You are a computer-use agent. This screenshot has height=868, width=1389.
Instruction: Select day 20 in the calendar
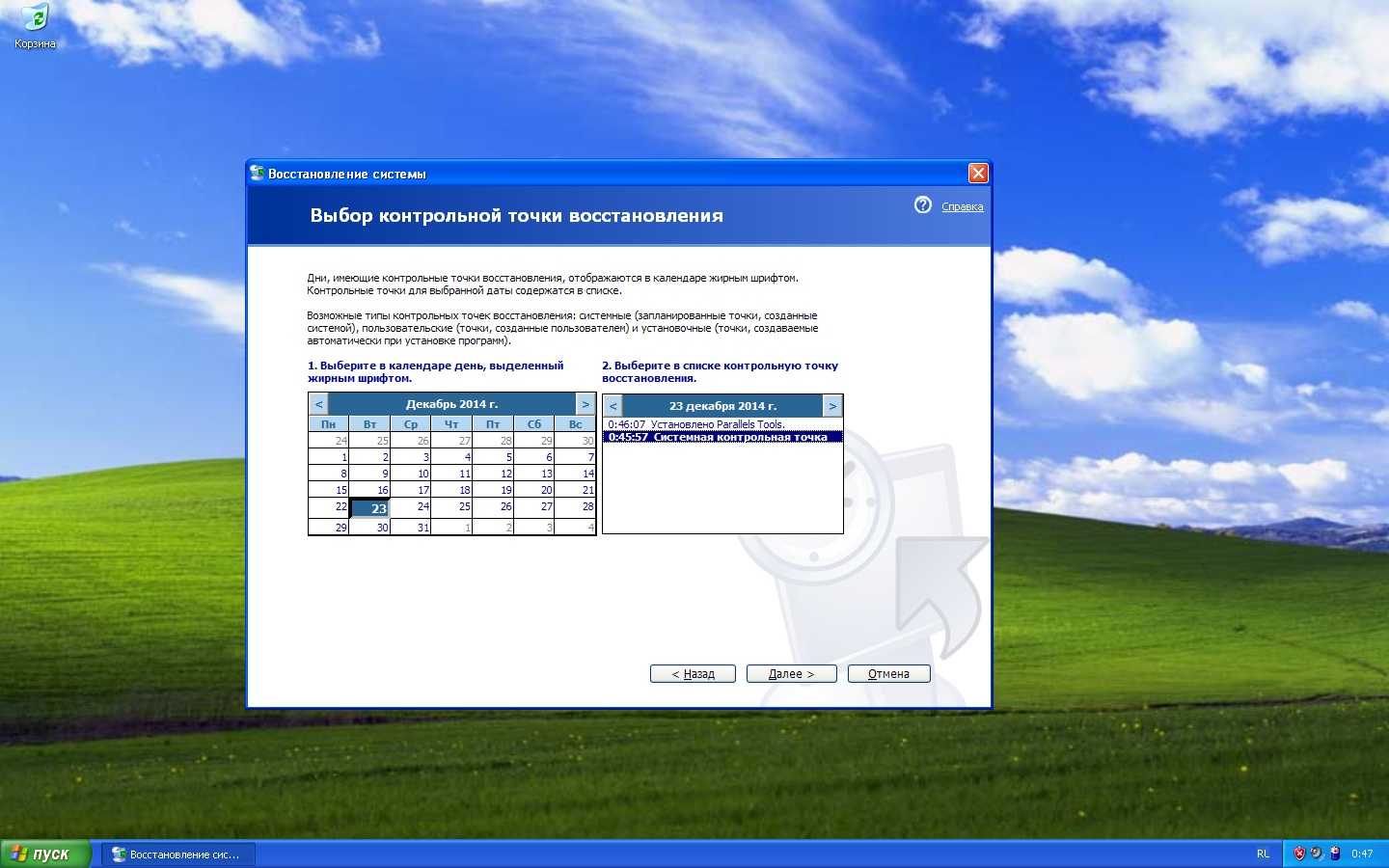pos(534,490)
